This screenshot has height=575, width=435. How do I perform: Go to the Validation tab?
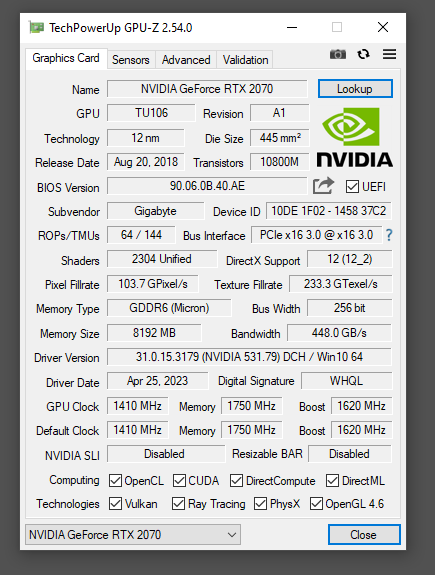(245, 60)
